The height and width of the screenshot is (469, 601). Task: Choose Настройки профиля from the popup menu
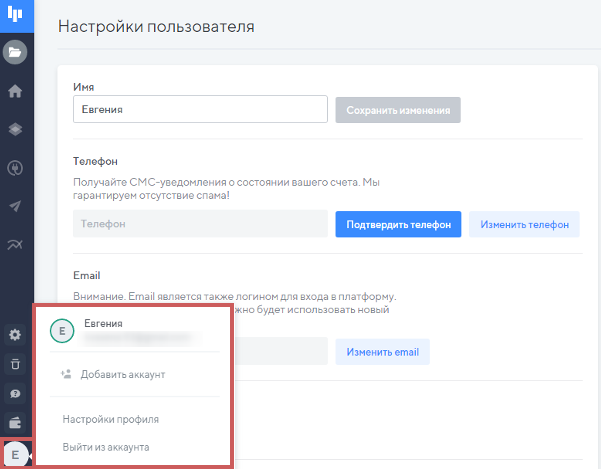(x=110, y=419)
